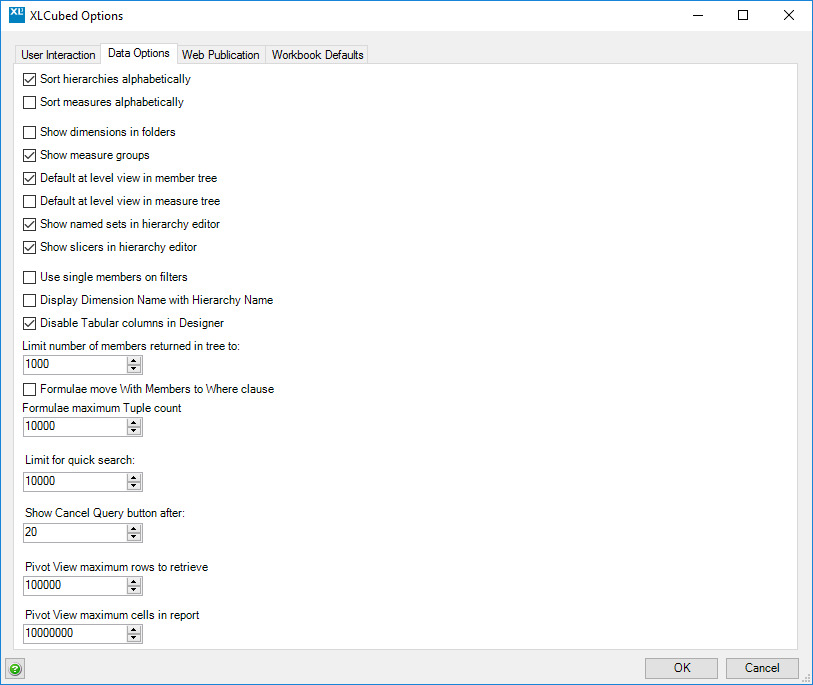Check Use single members on filters
This screenshot has width=813, height=685.
(30, 277)
